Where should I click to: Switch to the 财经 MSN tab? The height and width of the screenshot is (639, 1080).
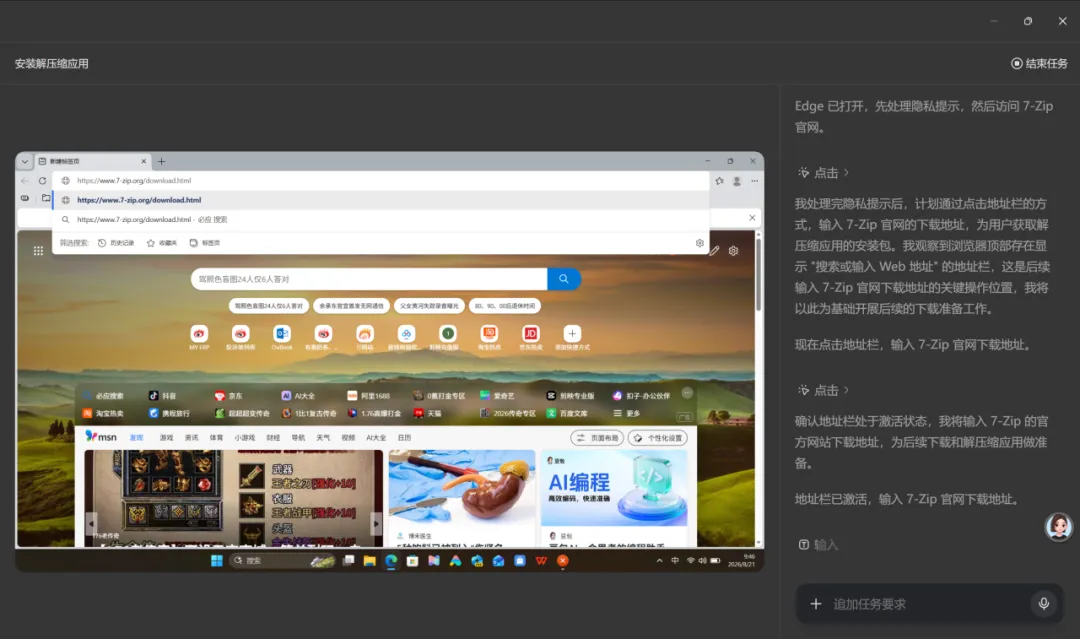[x=273, y=437]
